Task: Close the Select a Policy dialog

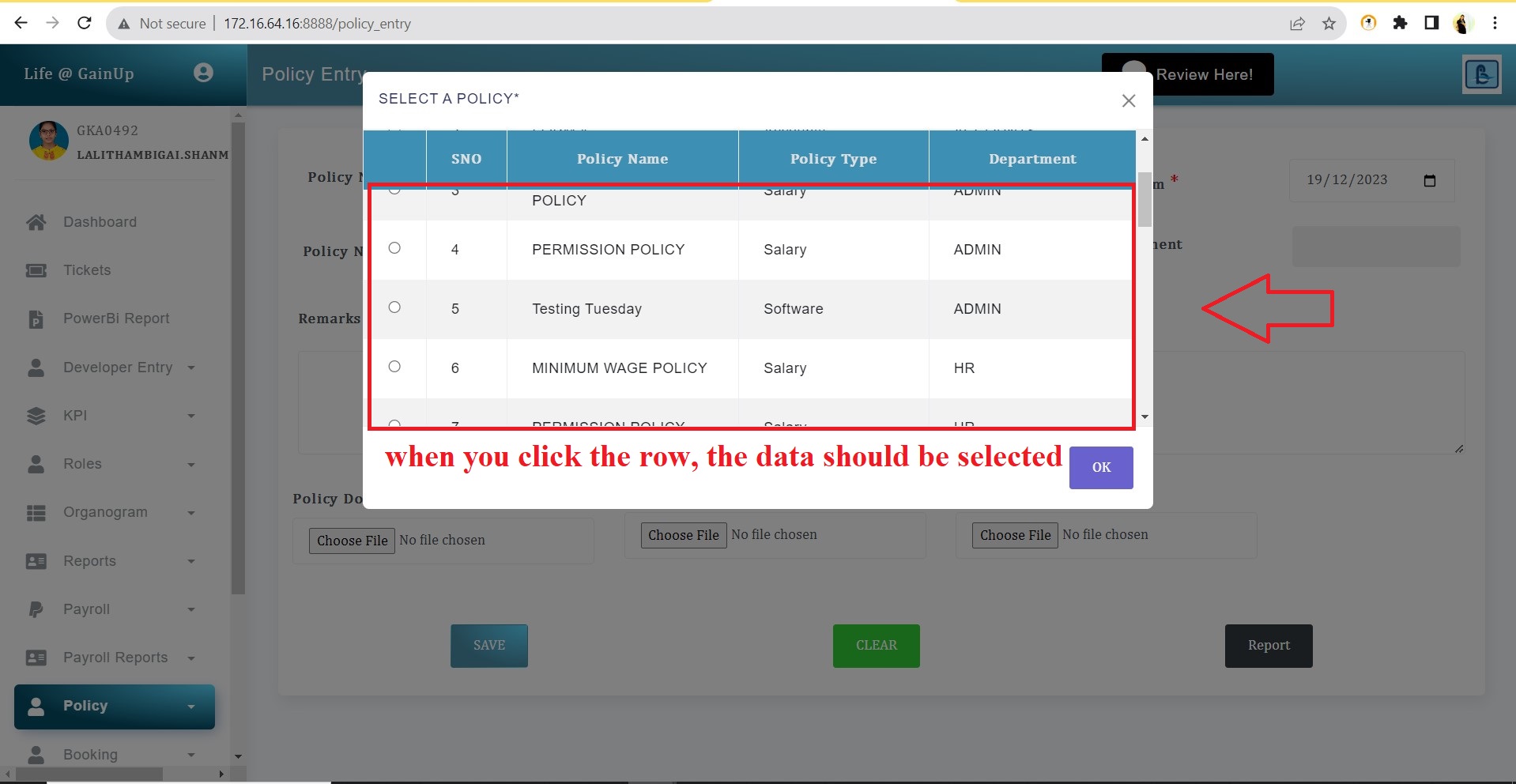Action: click(x=1128, y=100)
